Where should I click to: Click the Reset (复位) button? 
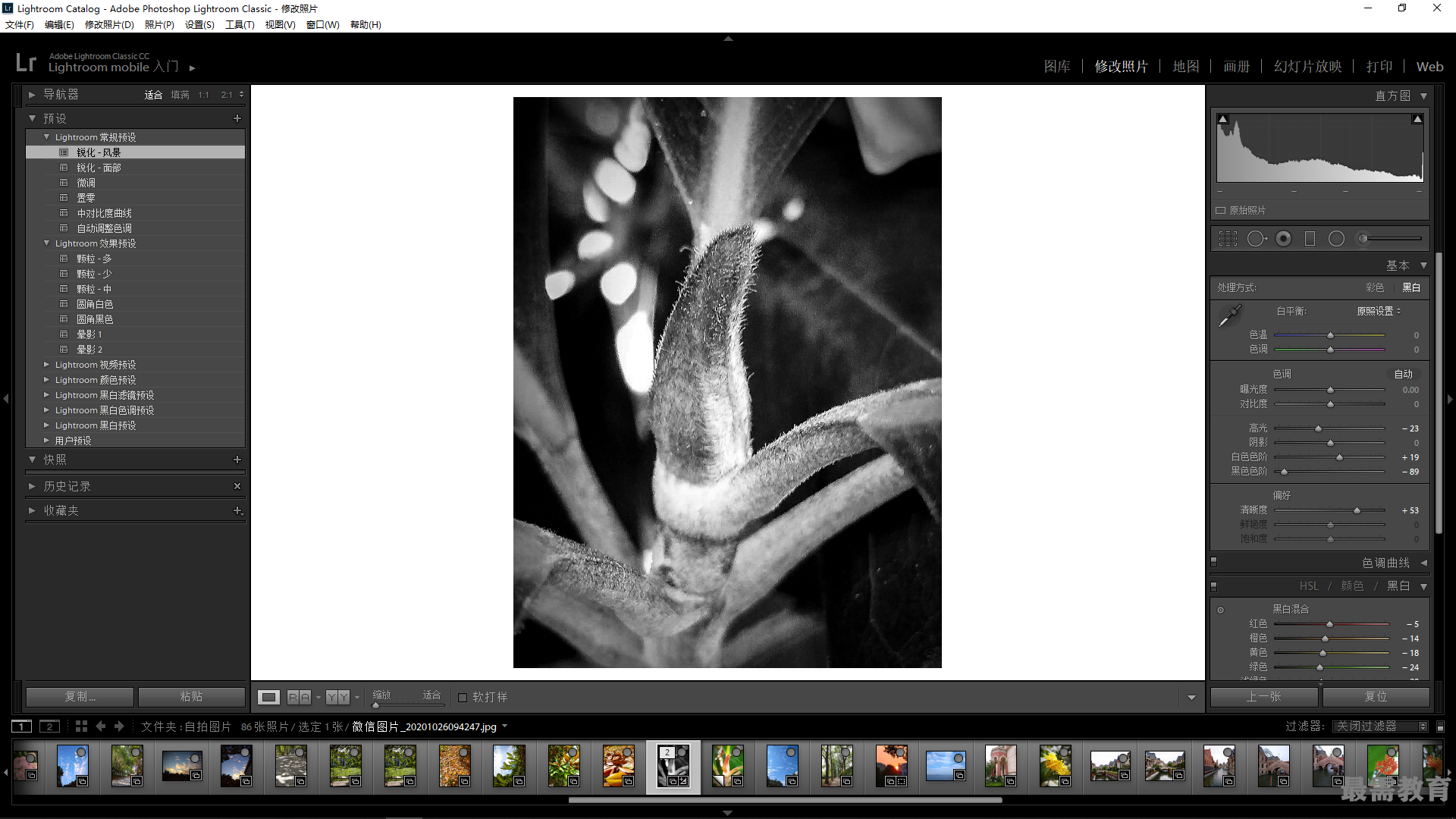click(1376, 697)
